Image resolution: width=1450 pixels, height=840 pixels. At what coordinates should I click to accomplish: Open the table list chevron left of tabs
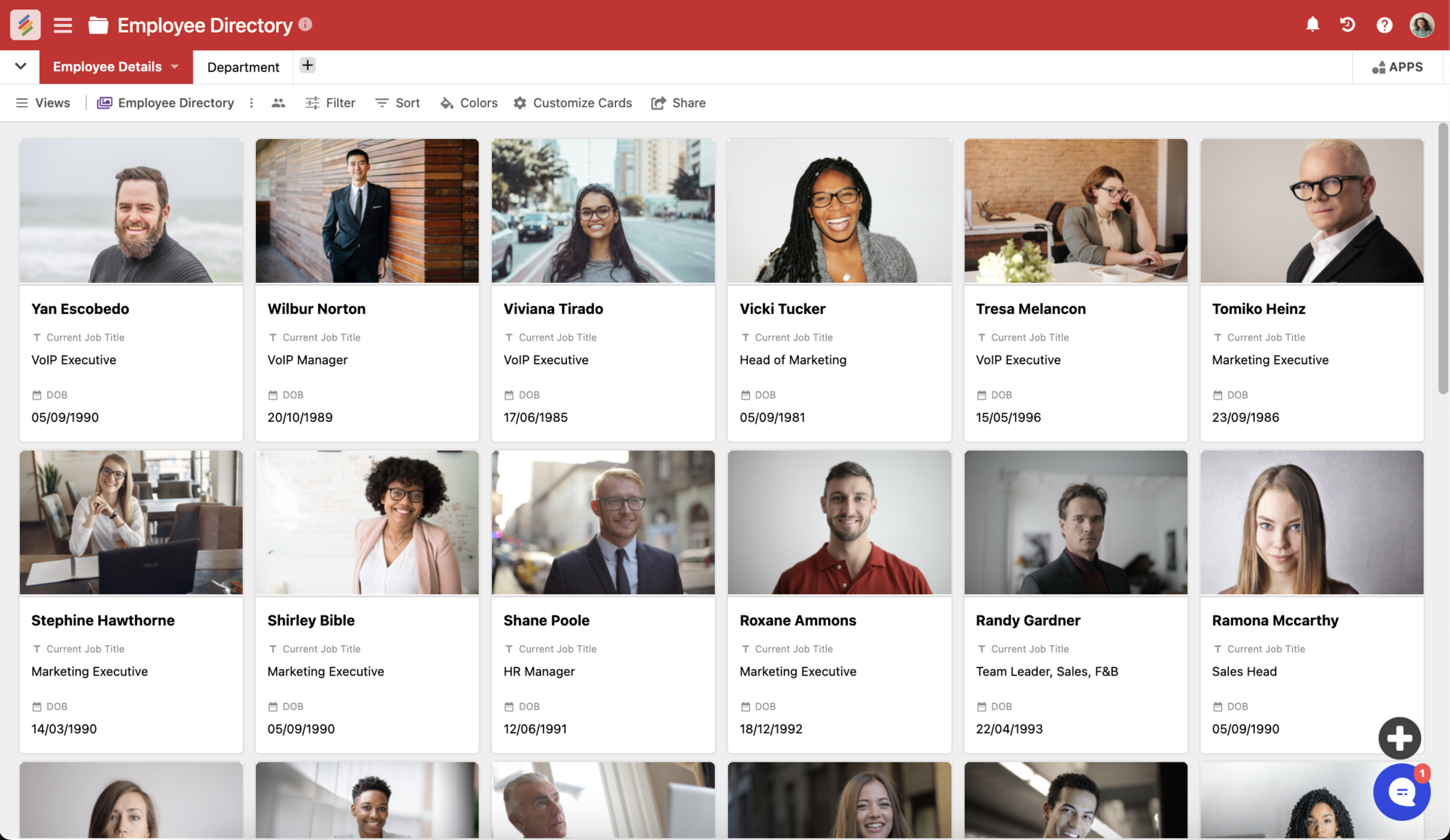coord(20,66)
